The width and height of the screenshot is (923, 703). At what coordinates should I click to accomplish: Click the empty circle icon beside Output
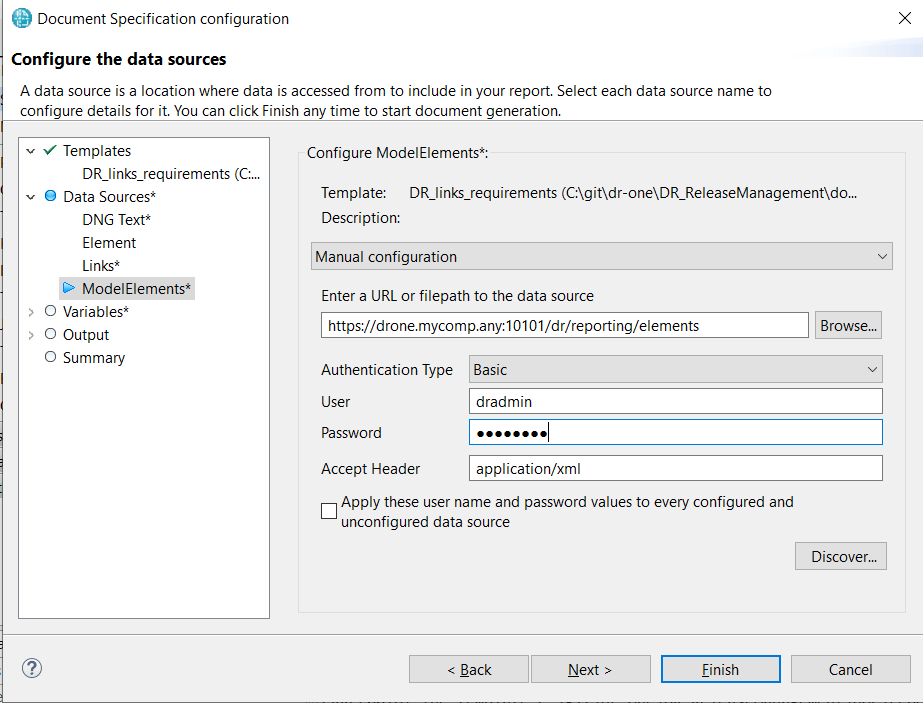[x=50, y=335]
